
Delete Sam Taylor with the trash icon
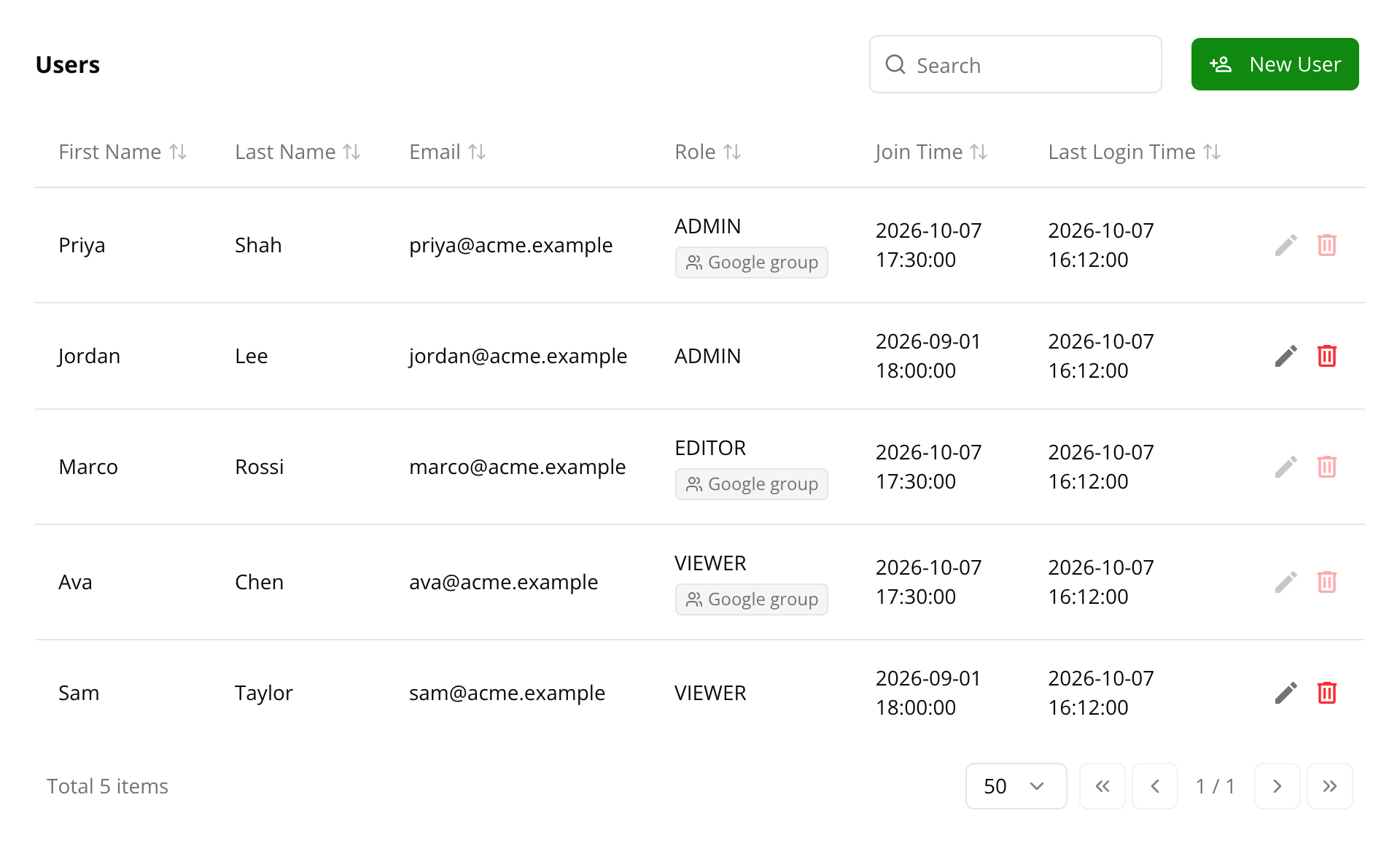[x=1326, y=693]
